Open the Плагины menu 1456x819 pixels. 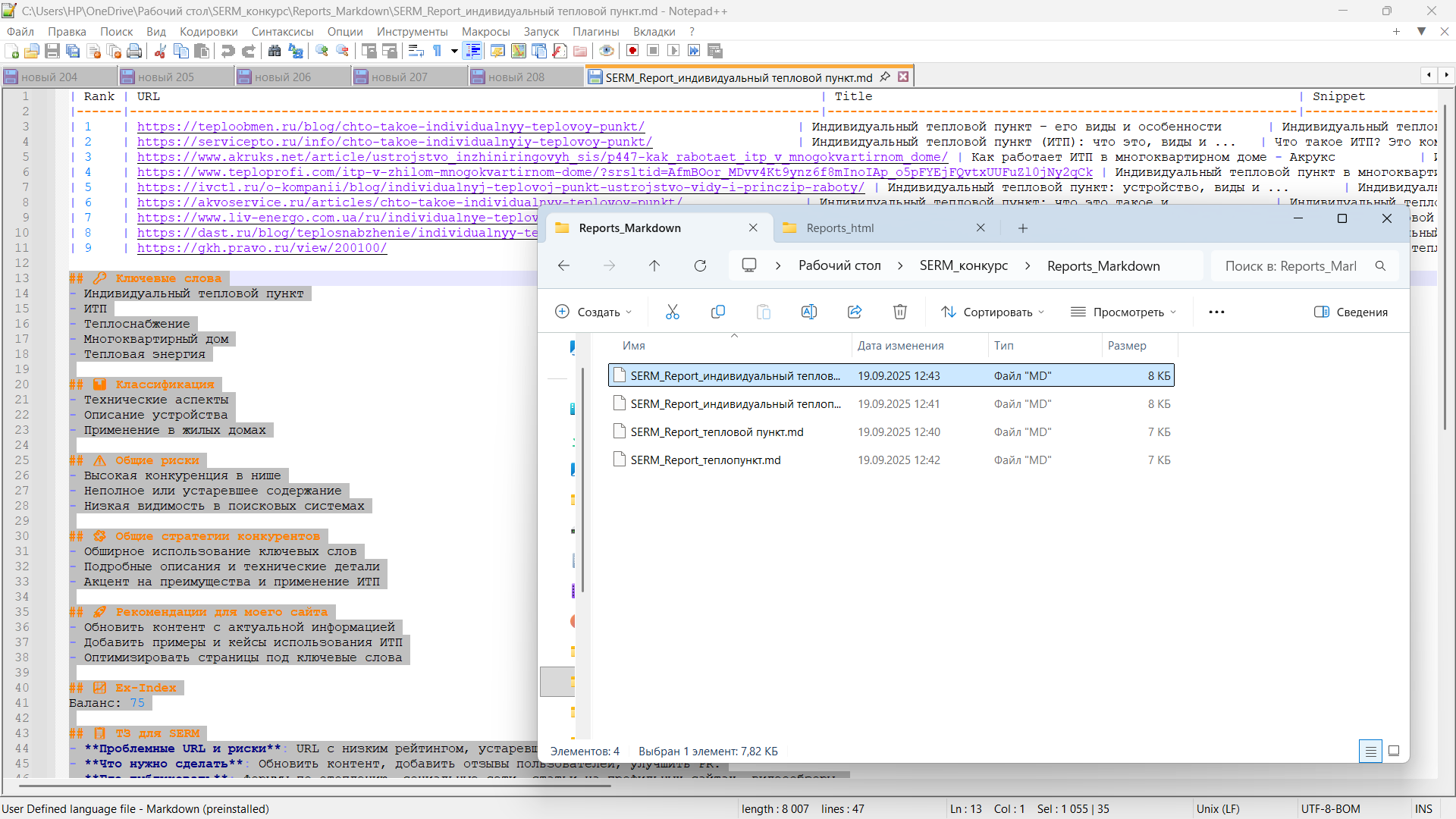tap(596, 31)
